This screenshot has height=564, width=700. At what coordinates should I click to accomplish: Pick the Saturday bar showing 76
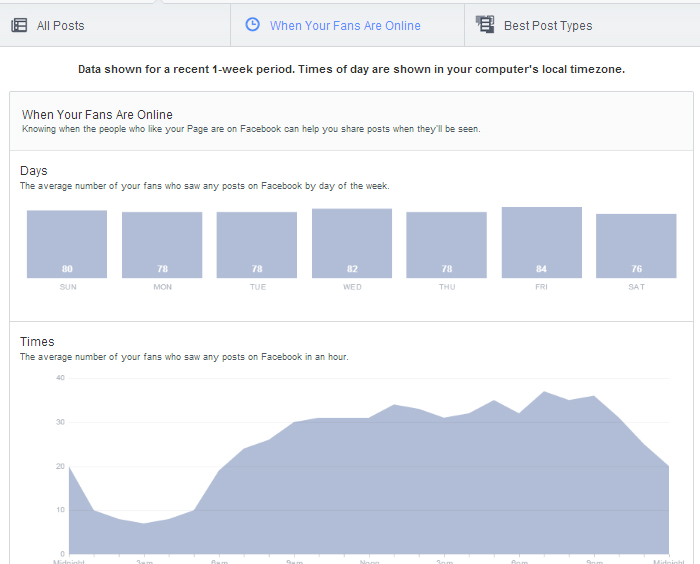click(636, 246)
